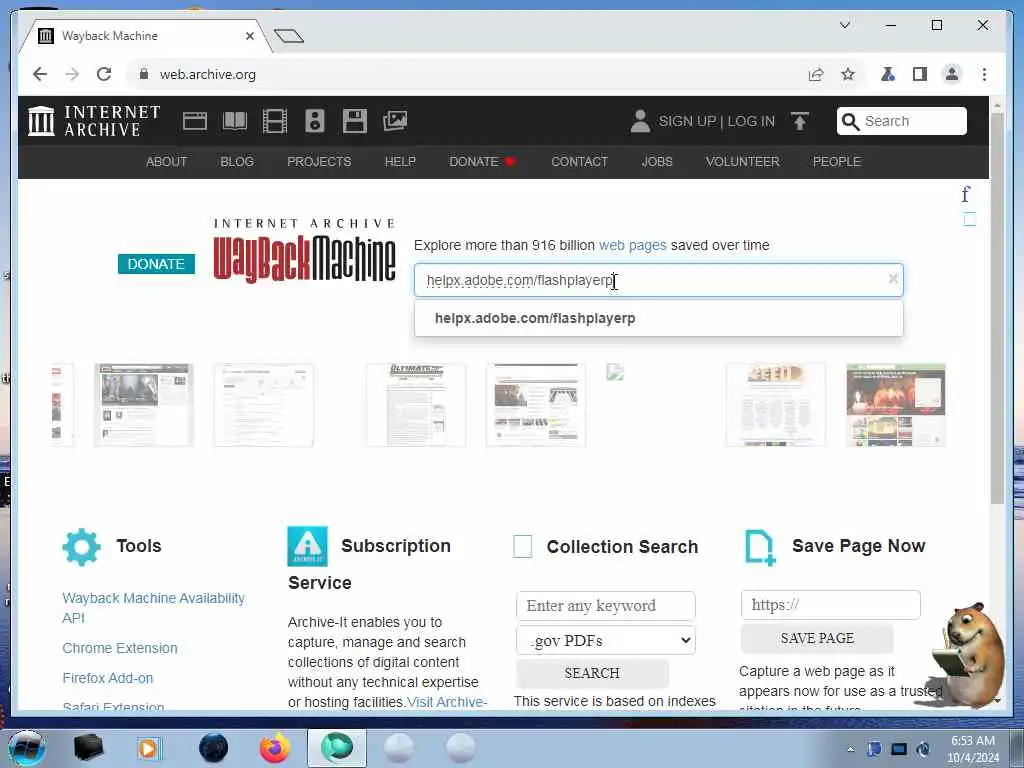Click the SIGN UP link
This screenshot has width=1024, height=768.
tap(687, 121)
